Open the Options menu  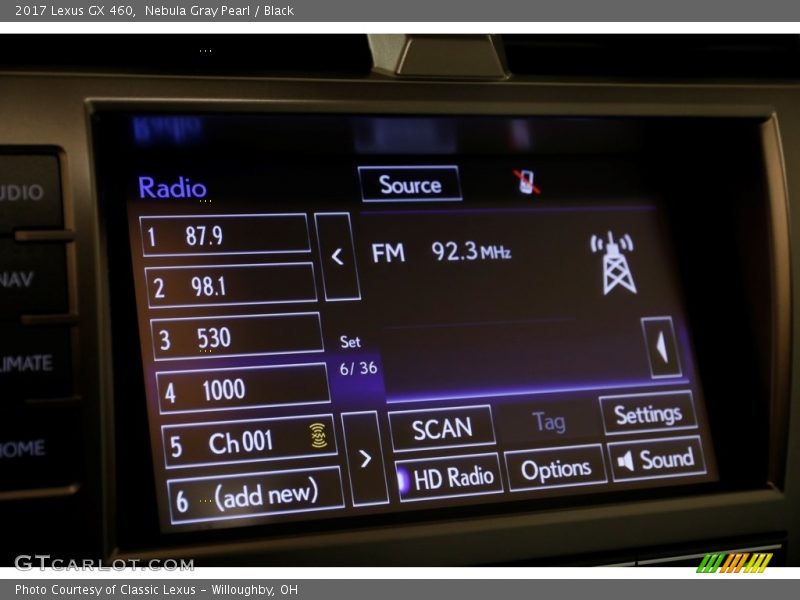[556, 468]
